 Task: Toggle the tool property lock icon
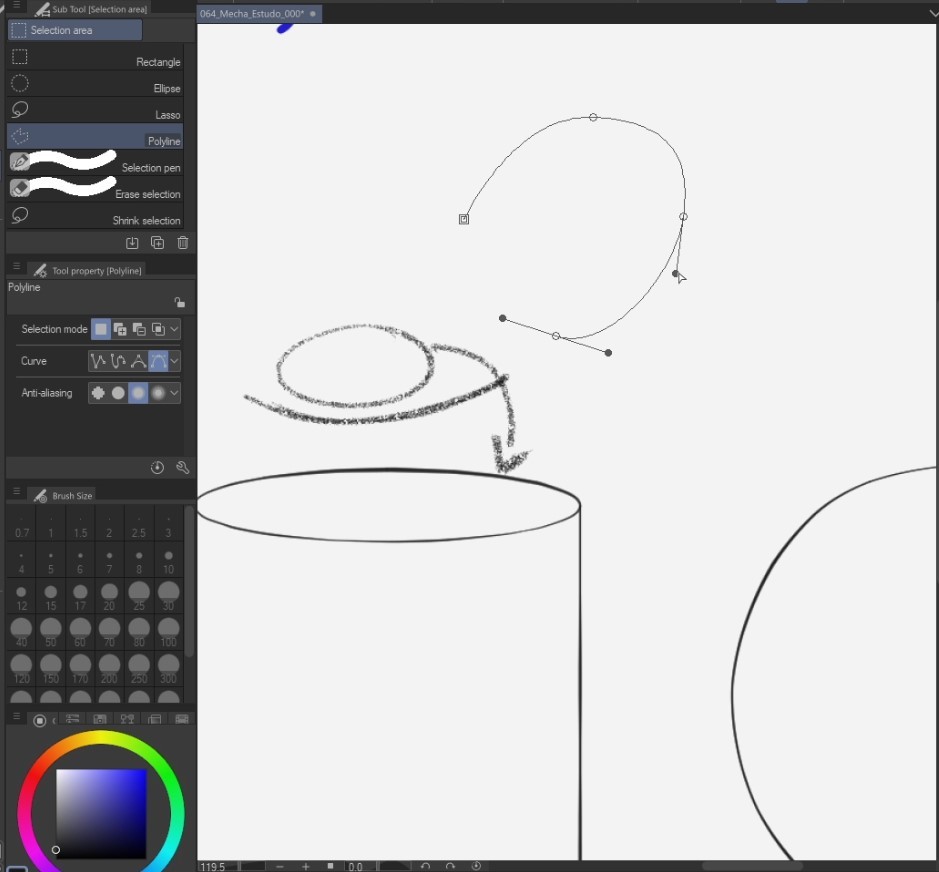(x=179, y=302)
